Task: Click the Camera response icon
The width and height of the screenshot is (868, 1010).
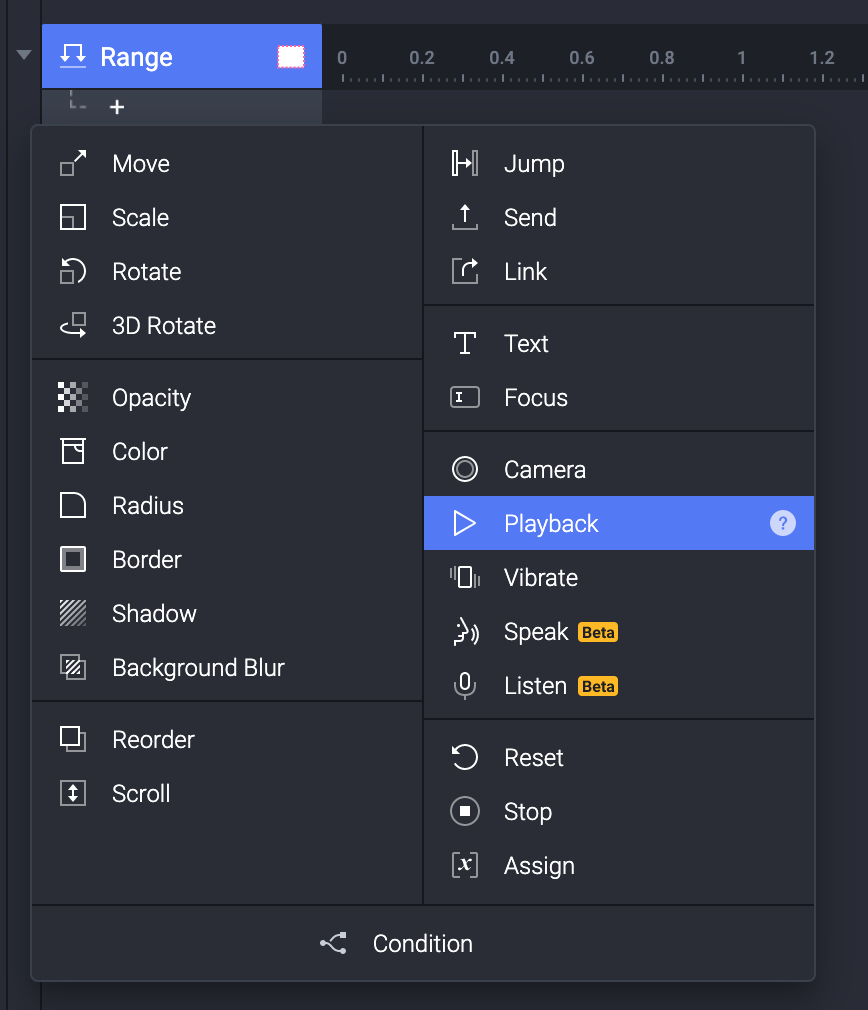Action: pyautogui.click(x=465, y=470)
